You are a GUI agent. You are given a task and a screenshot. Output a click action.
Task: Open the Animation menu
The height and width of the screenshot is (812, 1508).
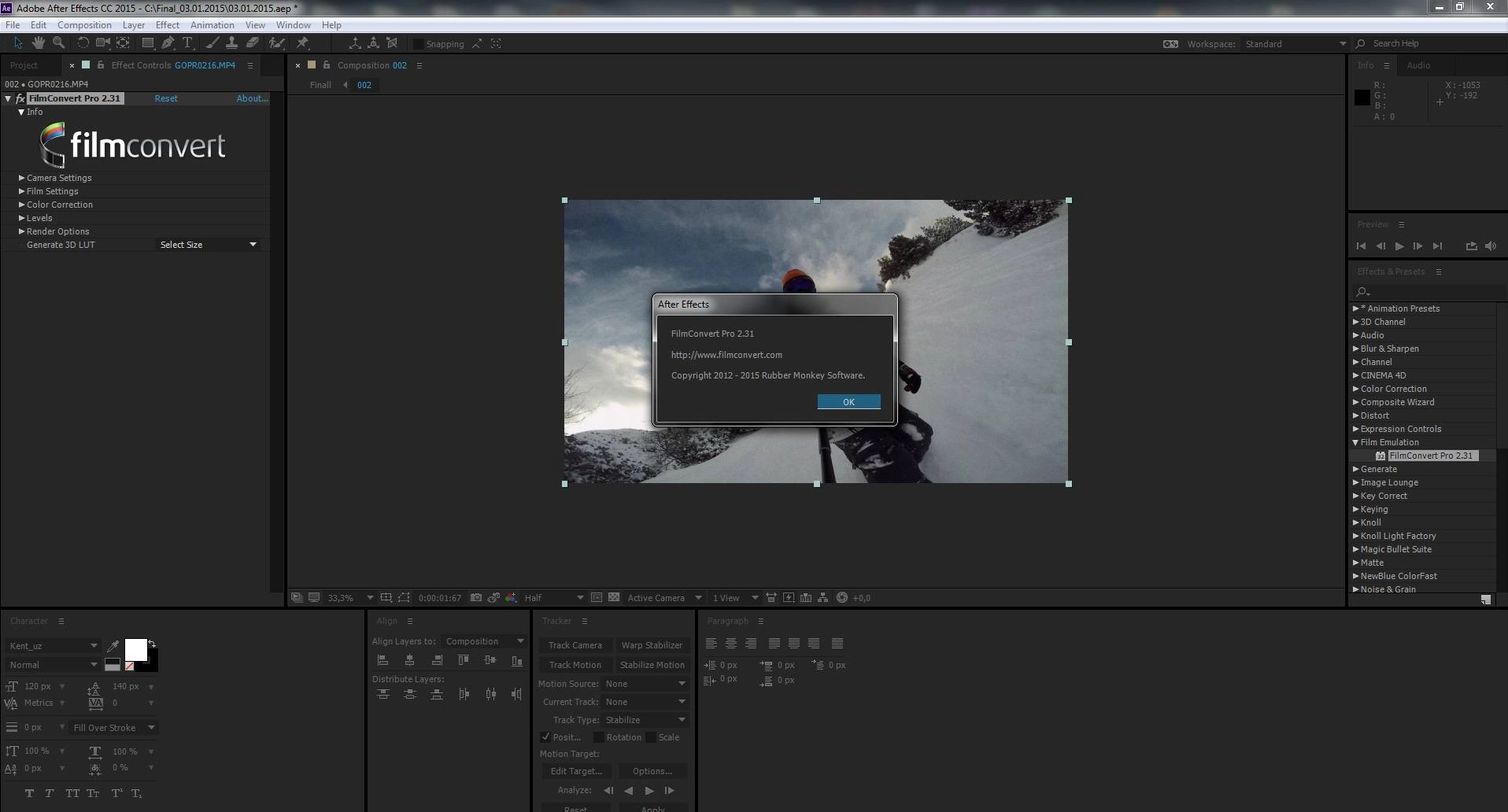coord(213,25)
